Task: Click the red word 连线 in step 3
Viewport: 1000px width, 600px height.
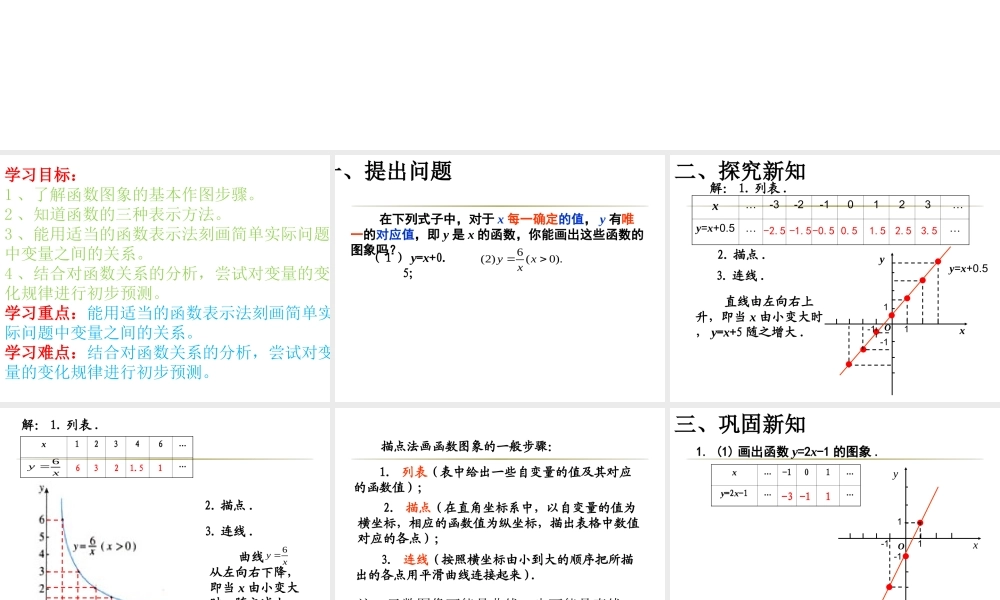Action: pos(416,560)
